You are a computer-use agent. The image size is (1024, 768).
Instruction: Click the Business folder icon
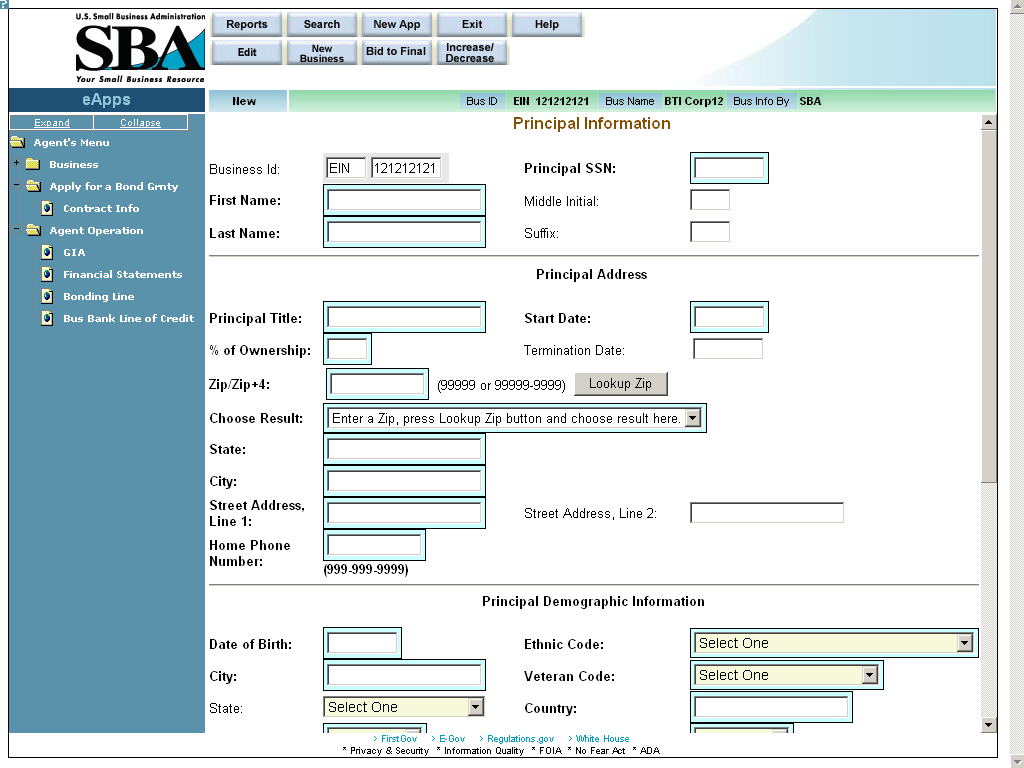pyautogui.click(x=32, y=164)
